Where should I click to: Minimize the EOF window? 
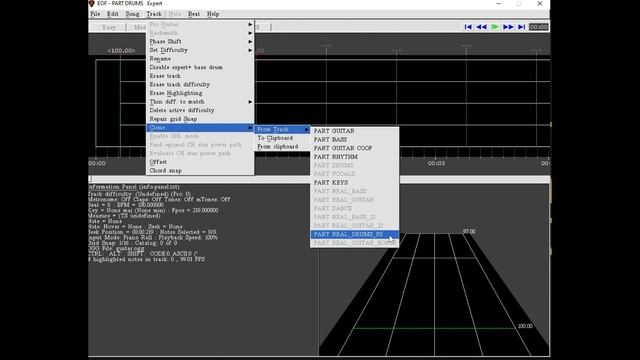tap(498, 4)
